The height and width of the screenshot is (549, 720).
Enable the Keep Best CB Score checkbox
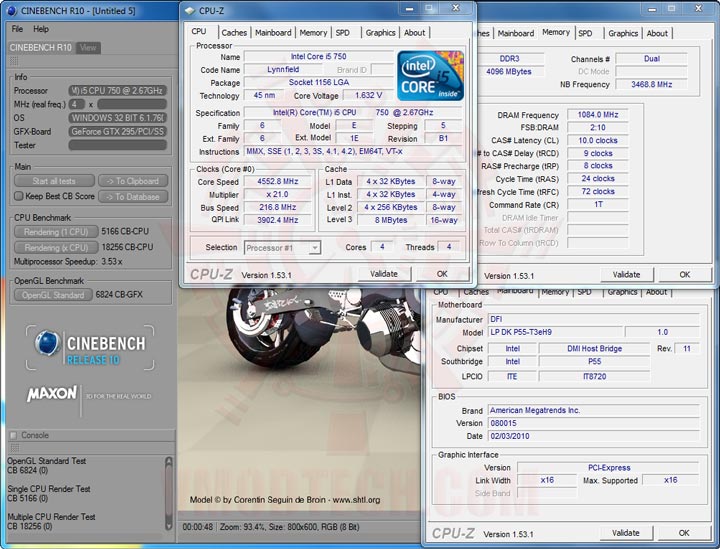click(17, 196)
